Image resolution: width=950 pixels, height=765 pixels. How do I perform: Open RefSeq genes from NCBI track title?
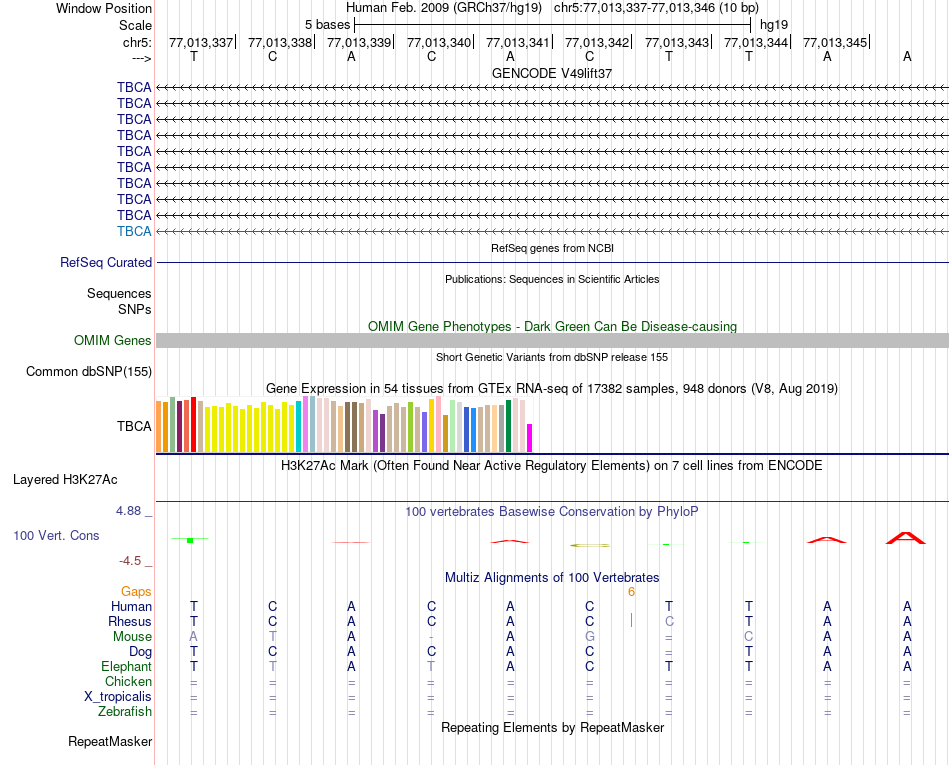tap(552, 248)
